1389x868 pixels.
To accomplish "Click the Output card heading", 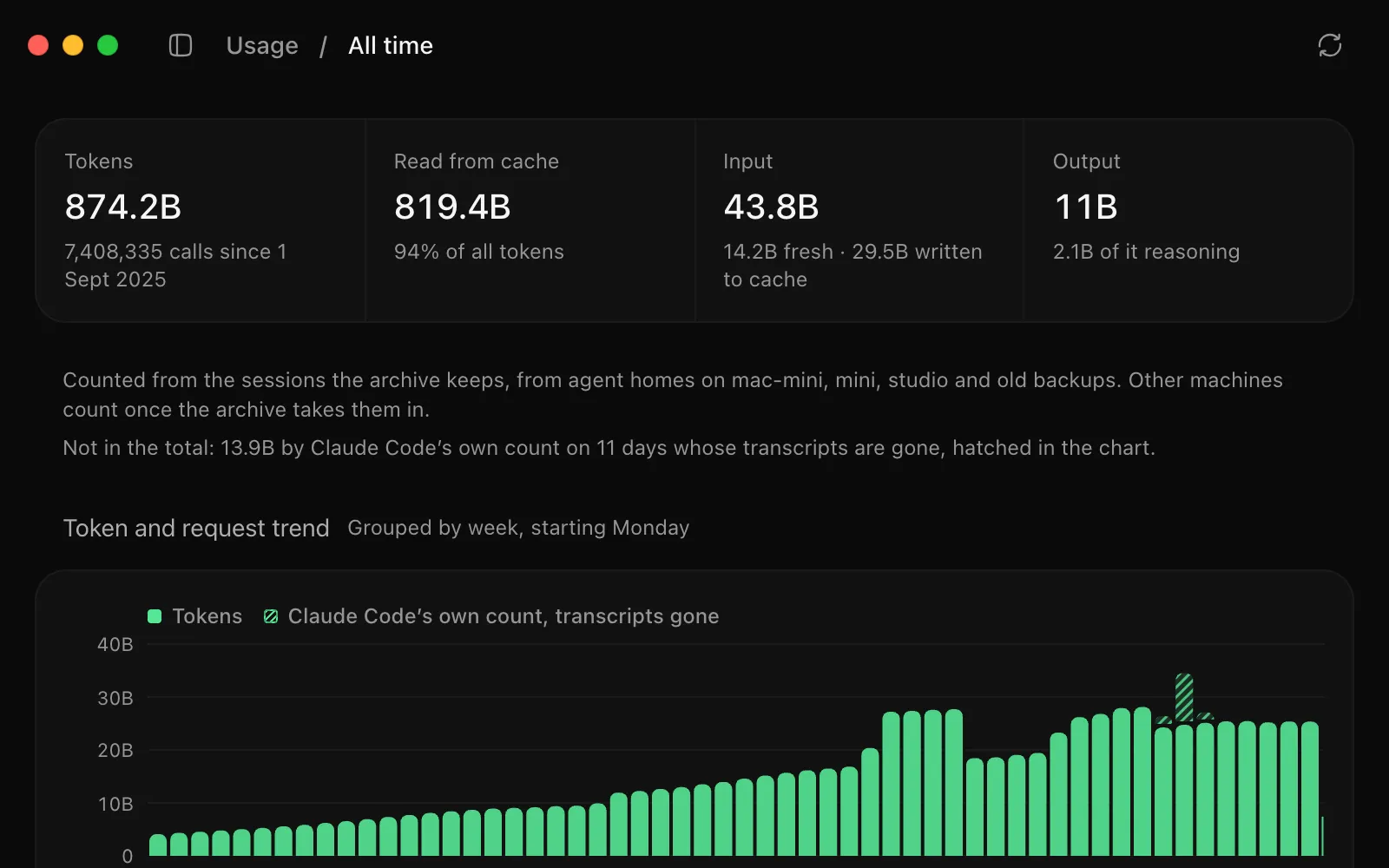I will 1087,161.
